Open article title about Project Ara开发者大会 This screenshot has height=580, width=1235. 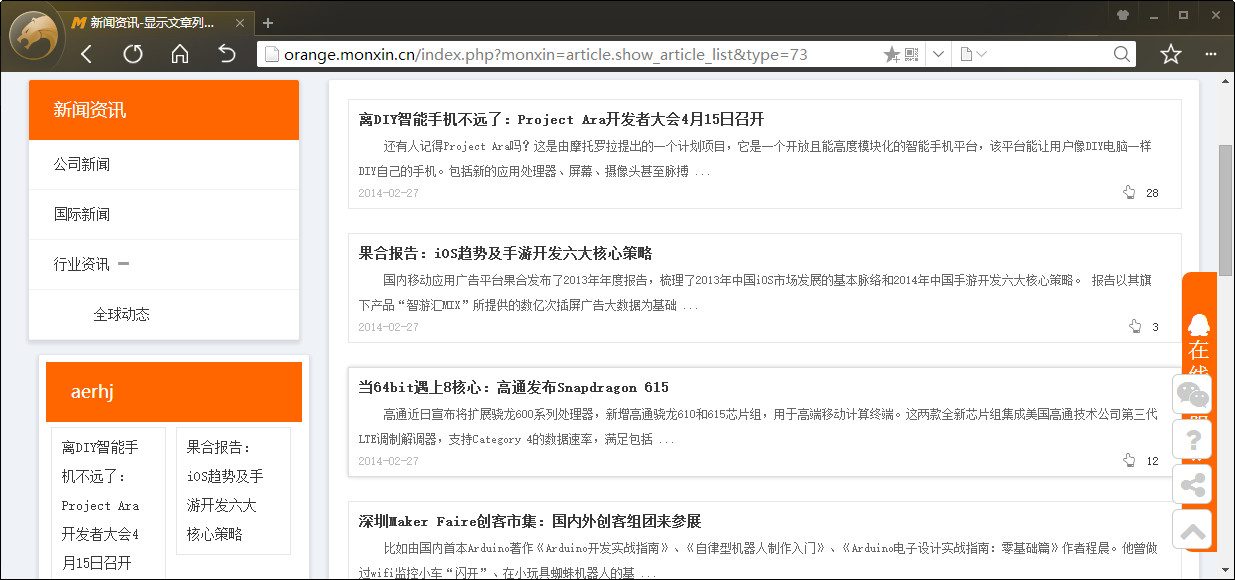[x=561, y=119]
